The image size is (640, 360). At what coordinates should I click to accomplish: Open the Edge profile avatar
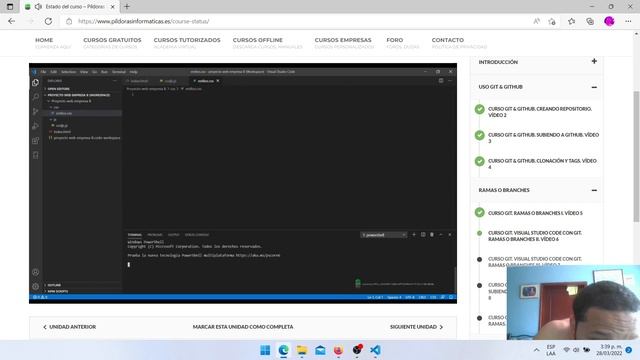click(609, 21)
